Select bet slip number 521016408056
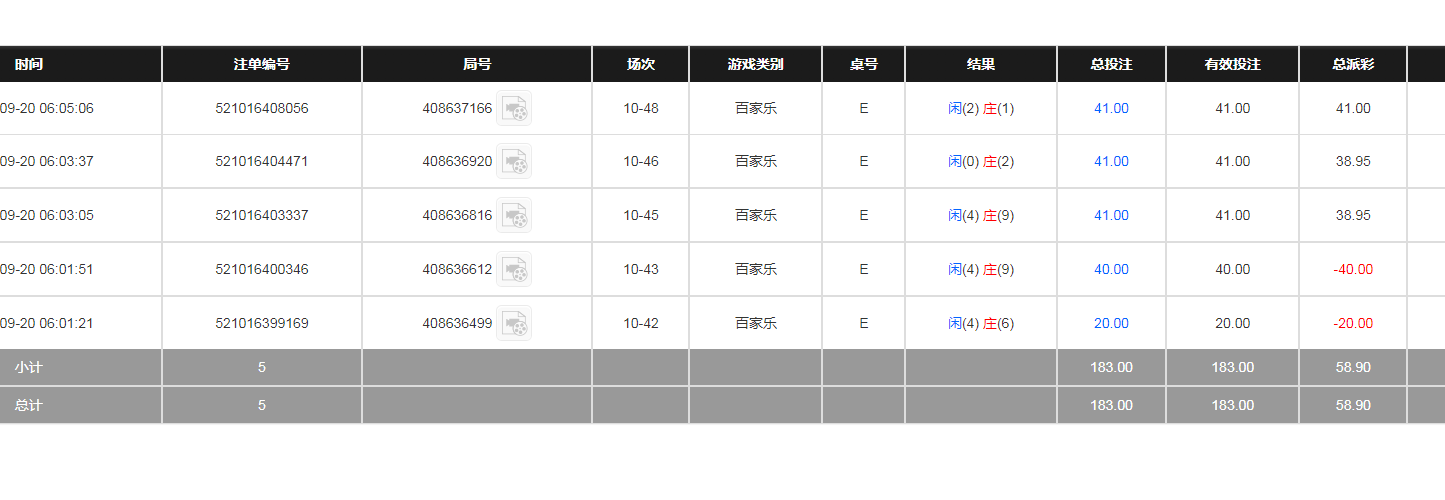 click(262, 108)
